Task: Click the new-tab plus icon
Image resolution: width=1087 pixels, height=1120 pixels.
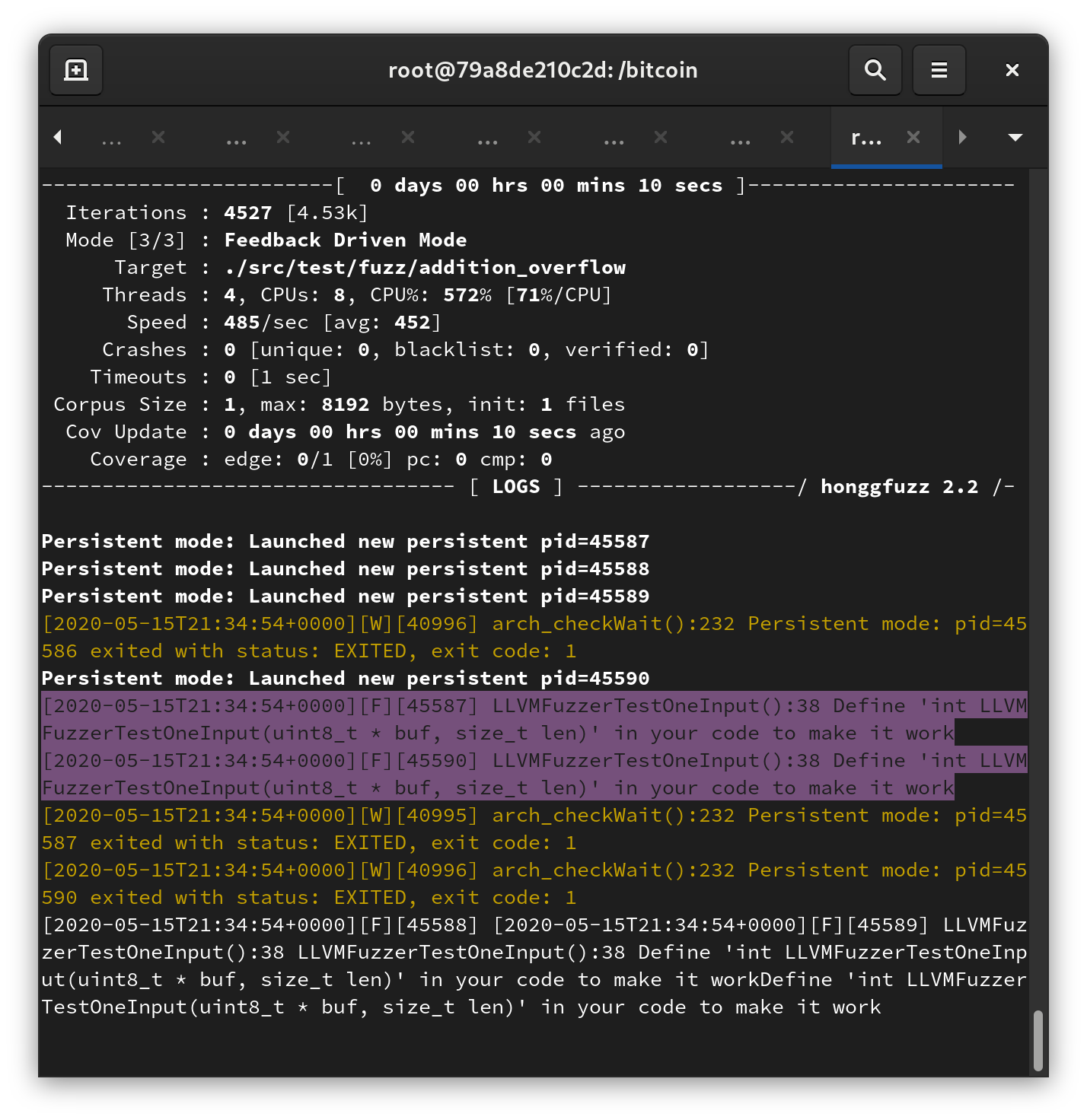Action: 75,70
